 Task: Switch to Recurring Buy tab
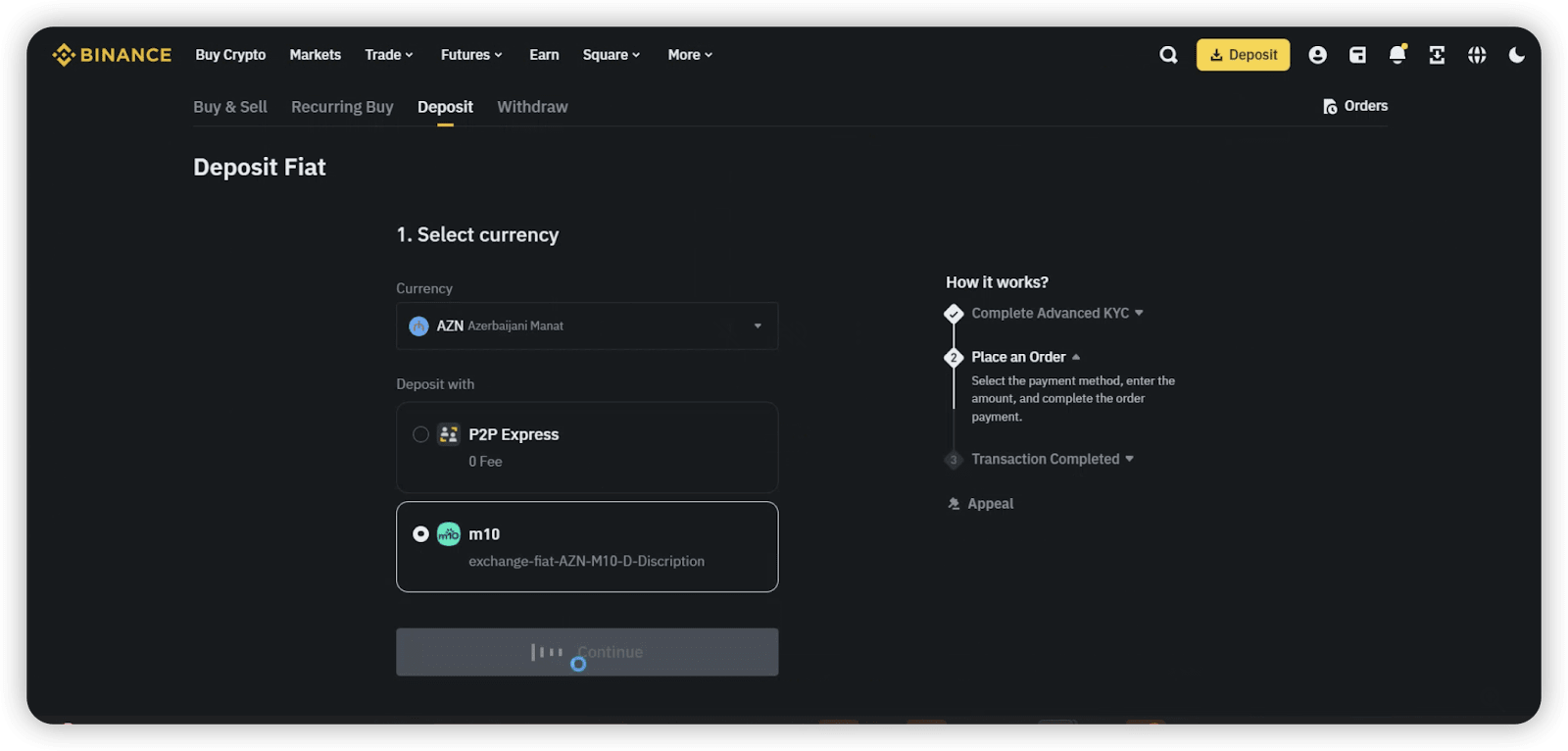[342, 107]
